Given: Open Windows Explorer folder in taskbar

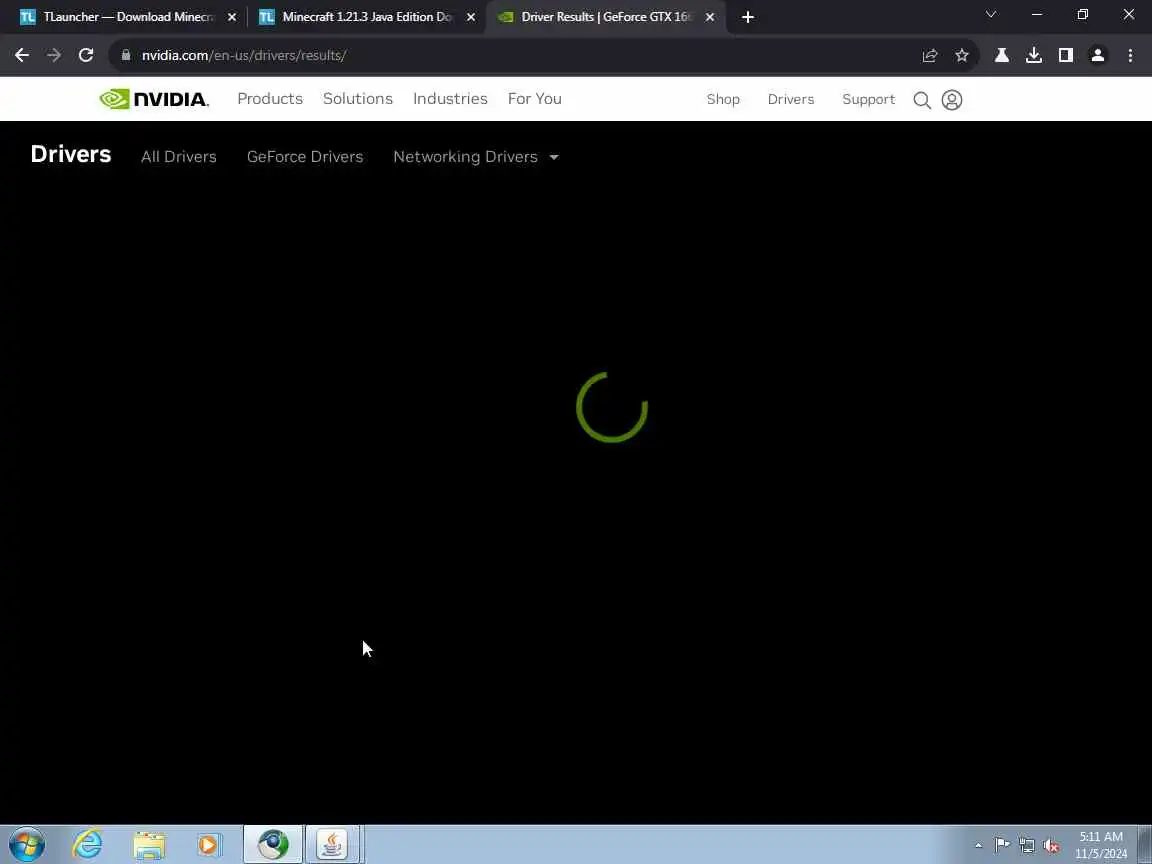Looking at the screenshot, I should 149,845.
